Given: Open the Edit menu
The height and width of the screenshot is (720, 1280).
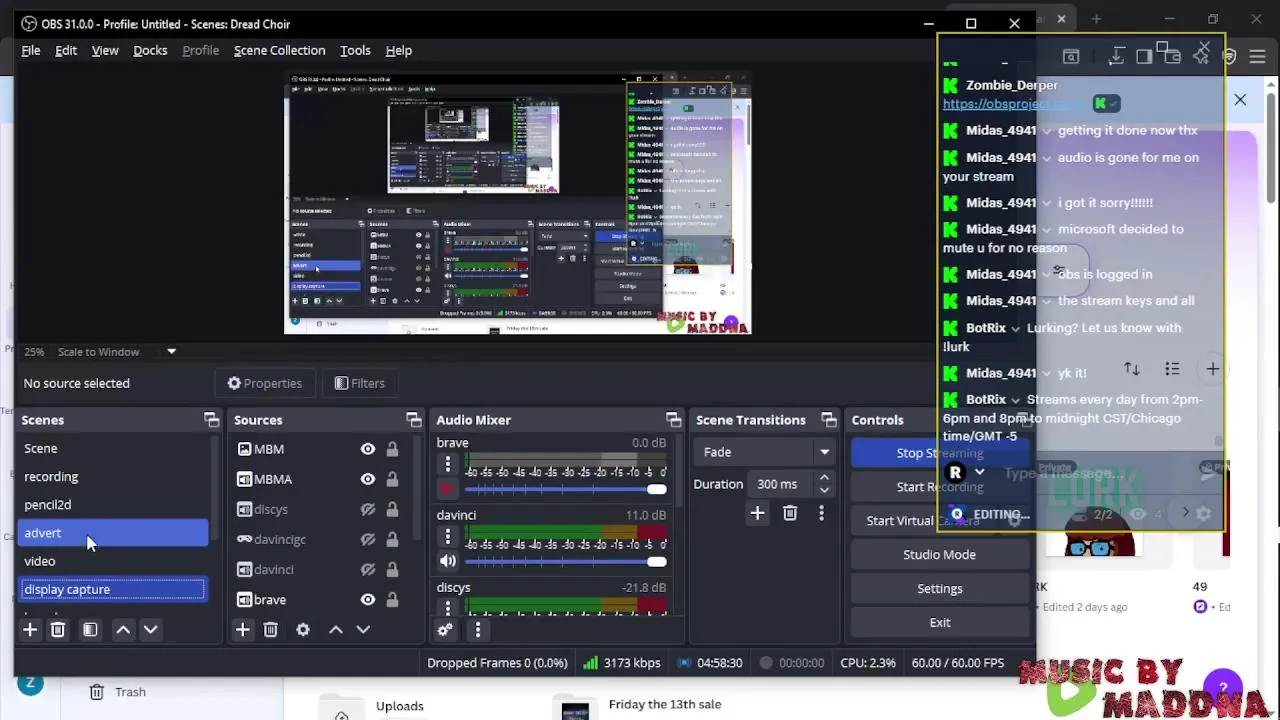Looking at the screenshot, I should [66, 50].
